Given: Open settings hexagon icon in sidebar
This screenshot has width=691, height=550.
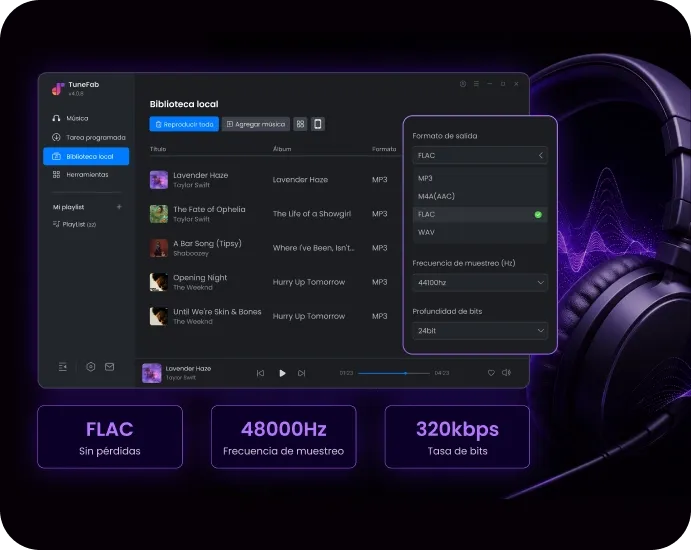Looking at the screenshot, I should click(91, 367).
